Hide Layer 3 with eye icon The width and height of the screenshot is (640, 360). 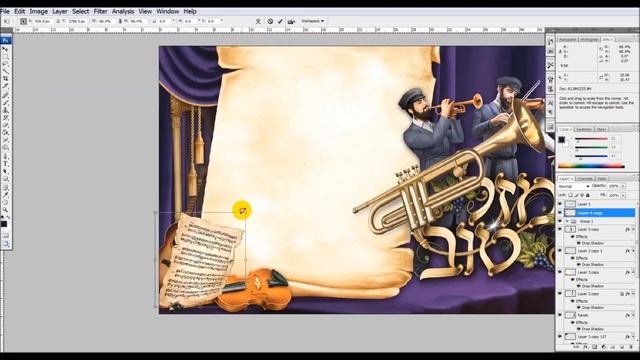tap(560, 204)
